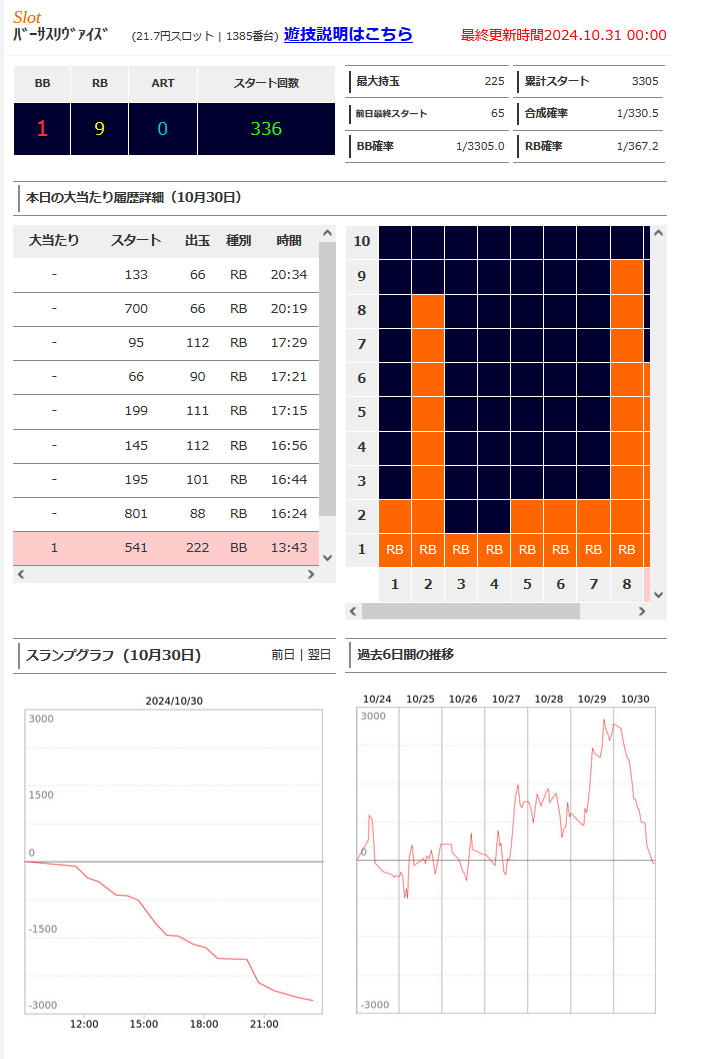Select the RB row at 17:29
Screen dimensions: 726x1059
tap(166, 342)
